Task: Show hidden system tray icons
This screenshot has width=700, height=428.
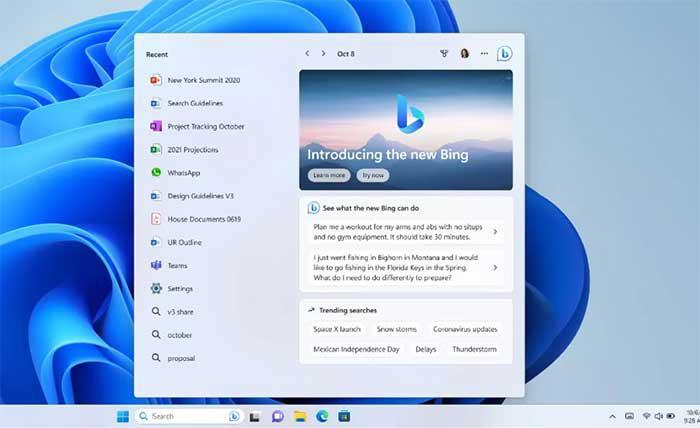Action: click(612, 416)
